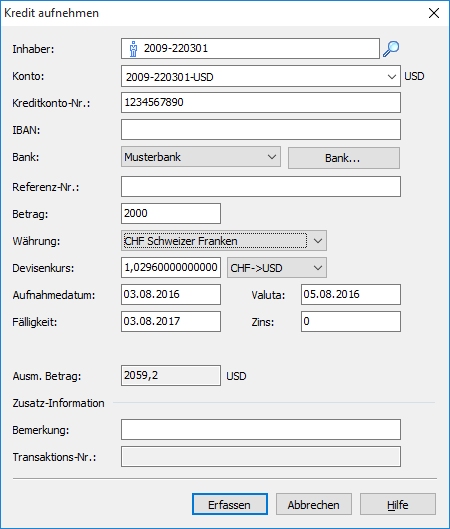
Task: Open Hilfe help button
Action: coord(398,504)
